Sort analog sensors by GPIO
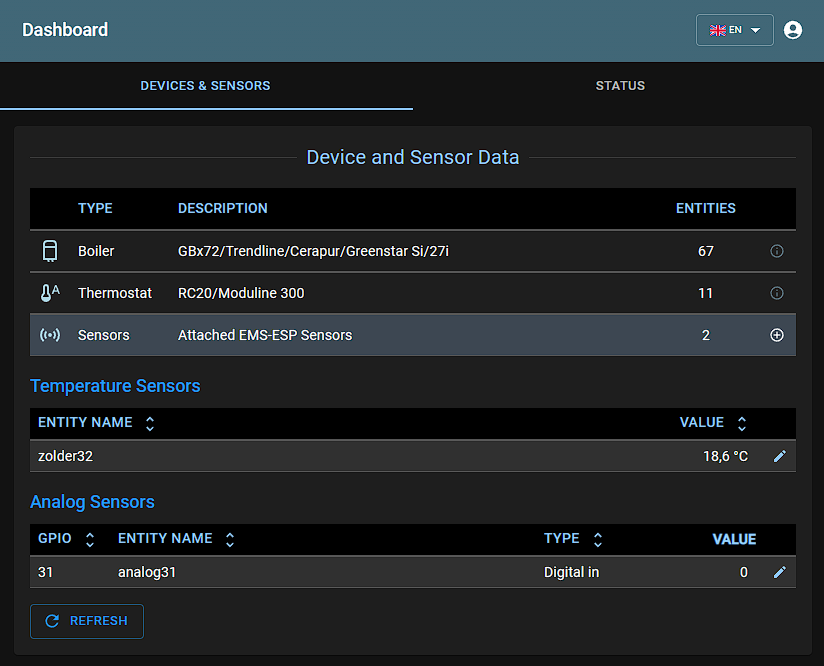824x666 pixels. pyautogui.click(x=89, y=539)
